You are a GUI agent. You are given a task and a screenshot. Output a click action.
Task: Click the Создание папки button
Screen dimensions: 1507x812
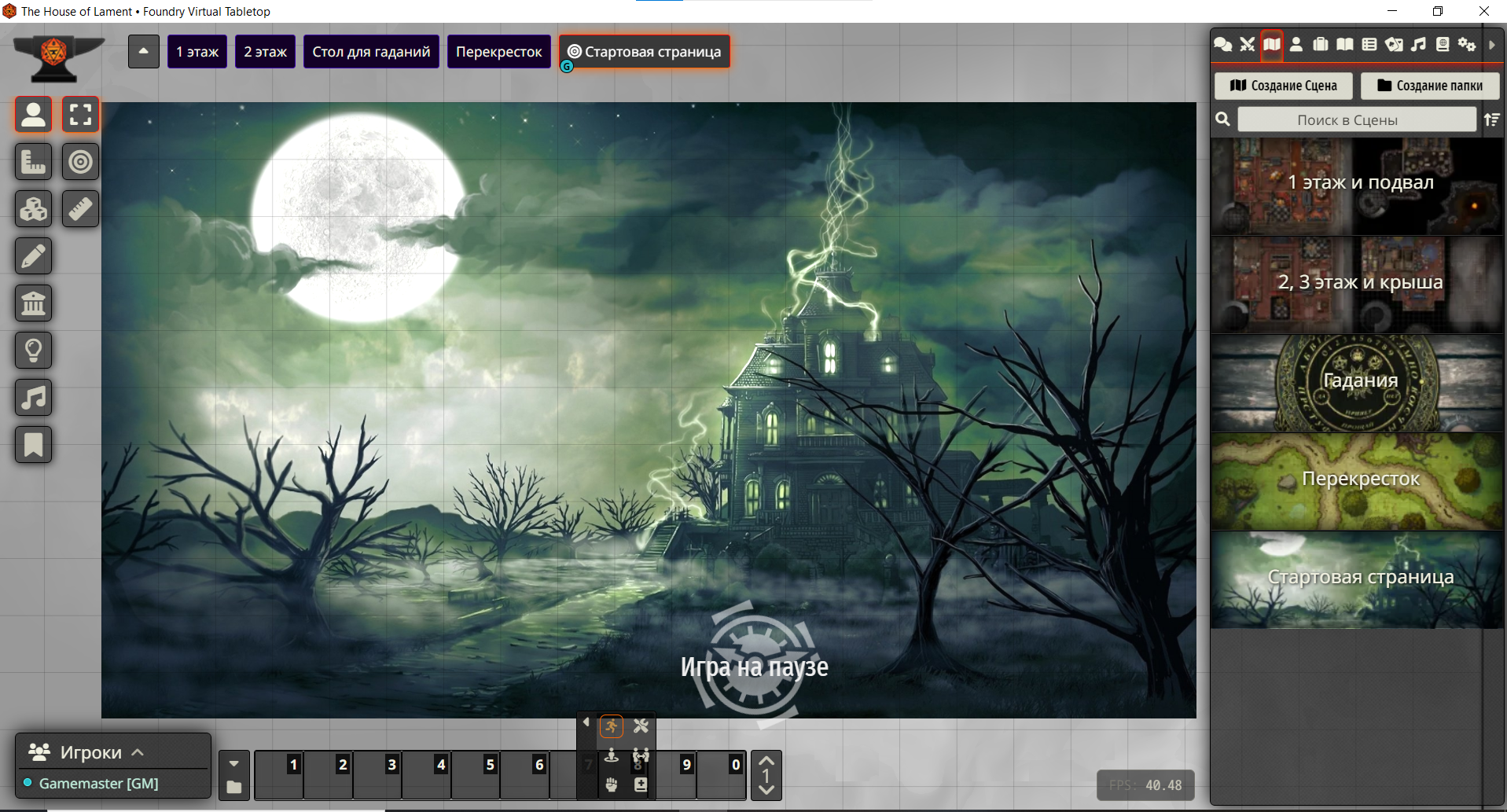pyautogui.click(x=1430, y=86)
